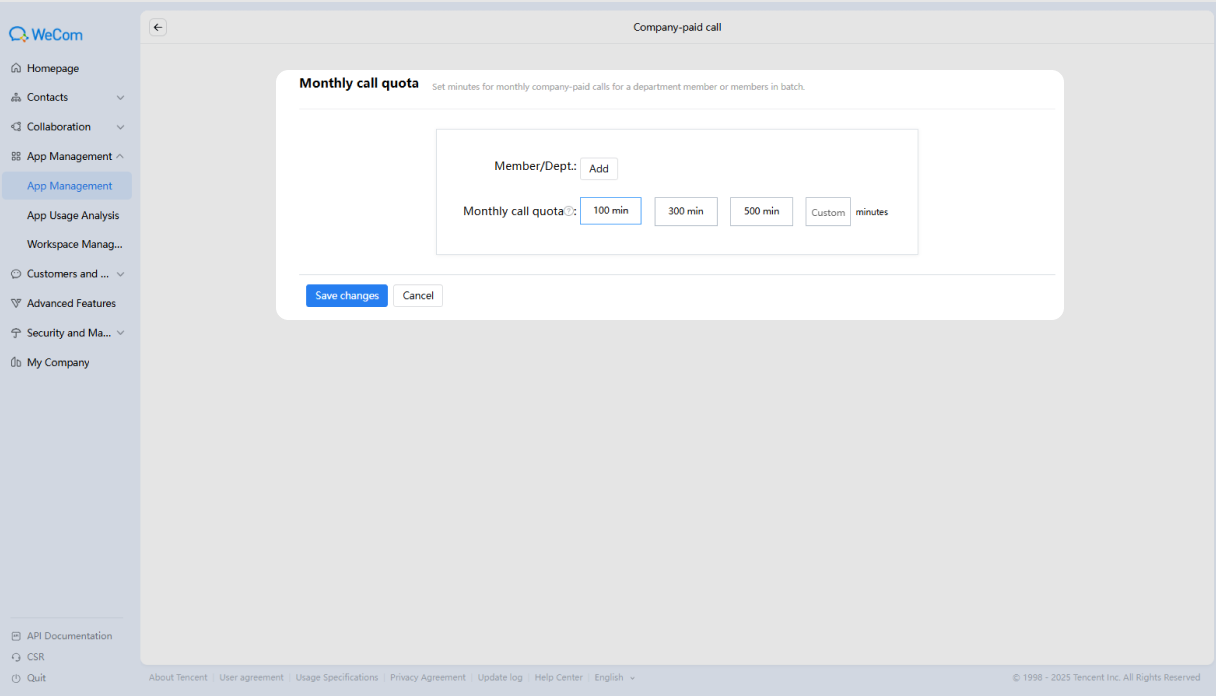Go back using the arrow button
This screenshot has width=1216, height=698.
[158, 27]
